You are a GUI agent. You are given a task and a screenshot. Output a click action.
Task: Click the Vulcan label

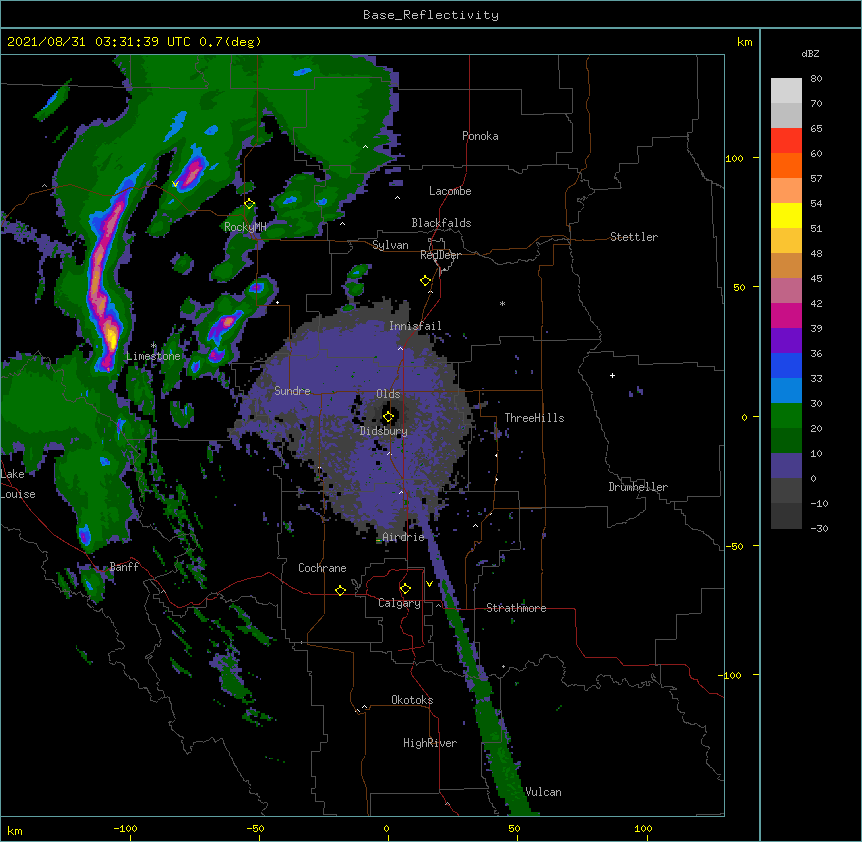click(543, 792)
